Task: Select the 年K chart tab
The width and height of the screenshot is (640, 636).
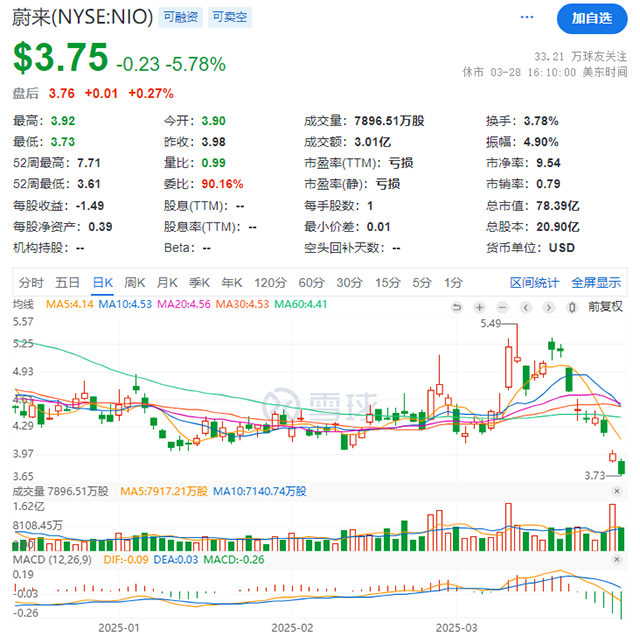Action: [x=232, y=282]
